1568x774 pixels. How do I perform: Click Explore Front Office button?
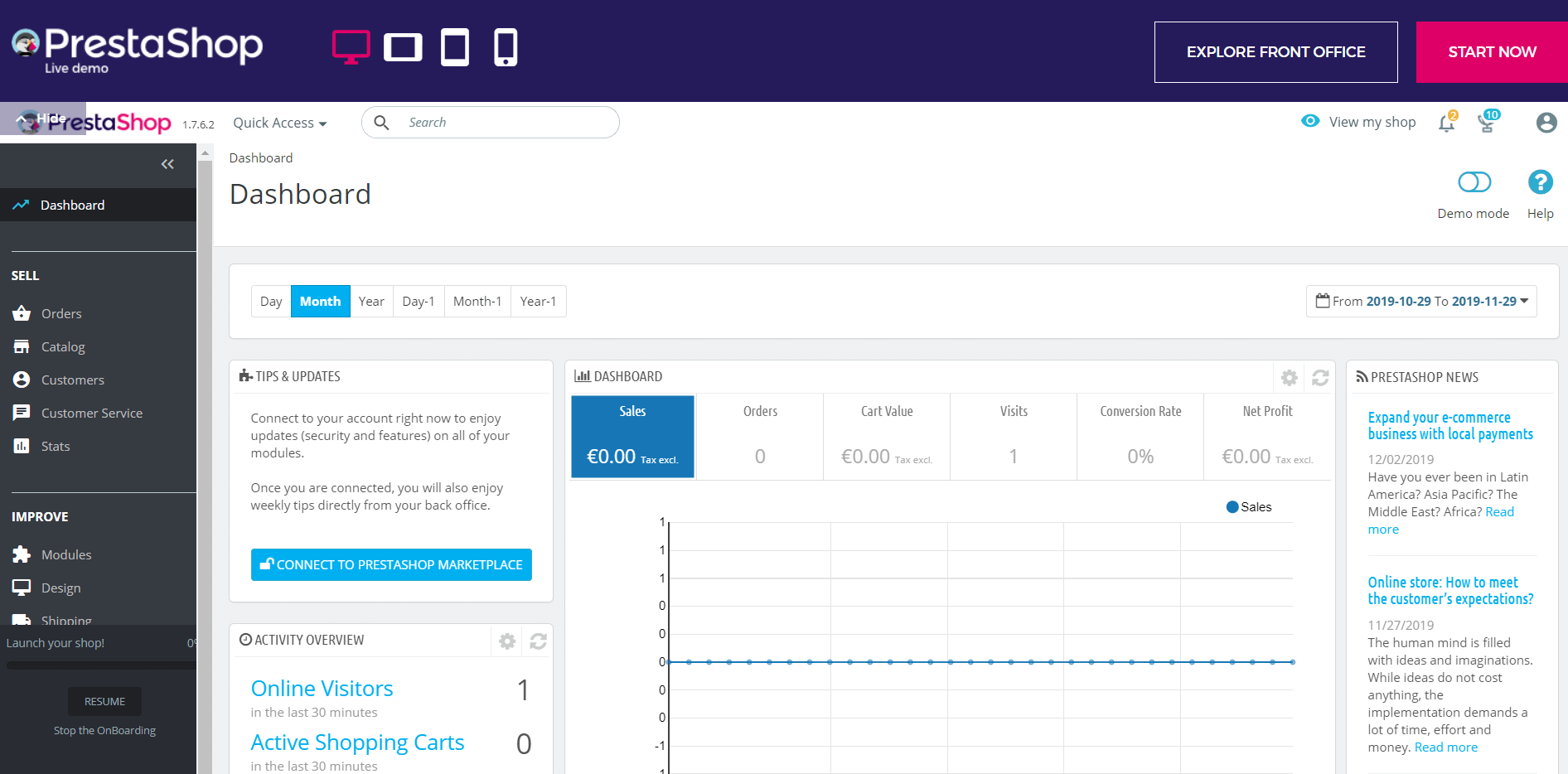1276,52
